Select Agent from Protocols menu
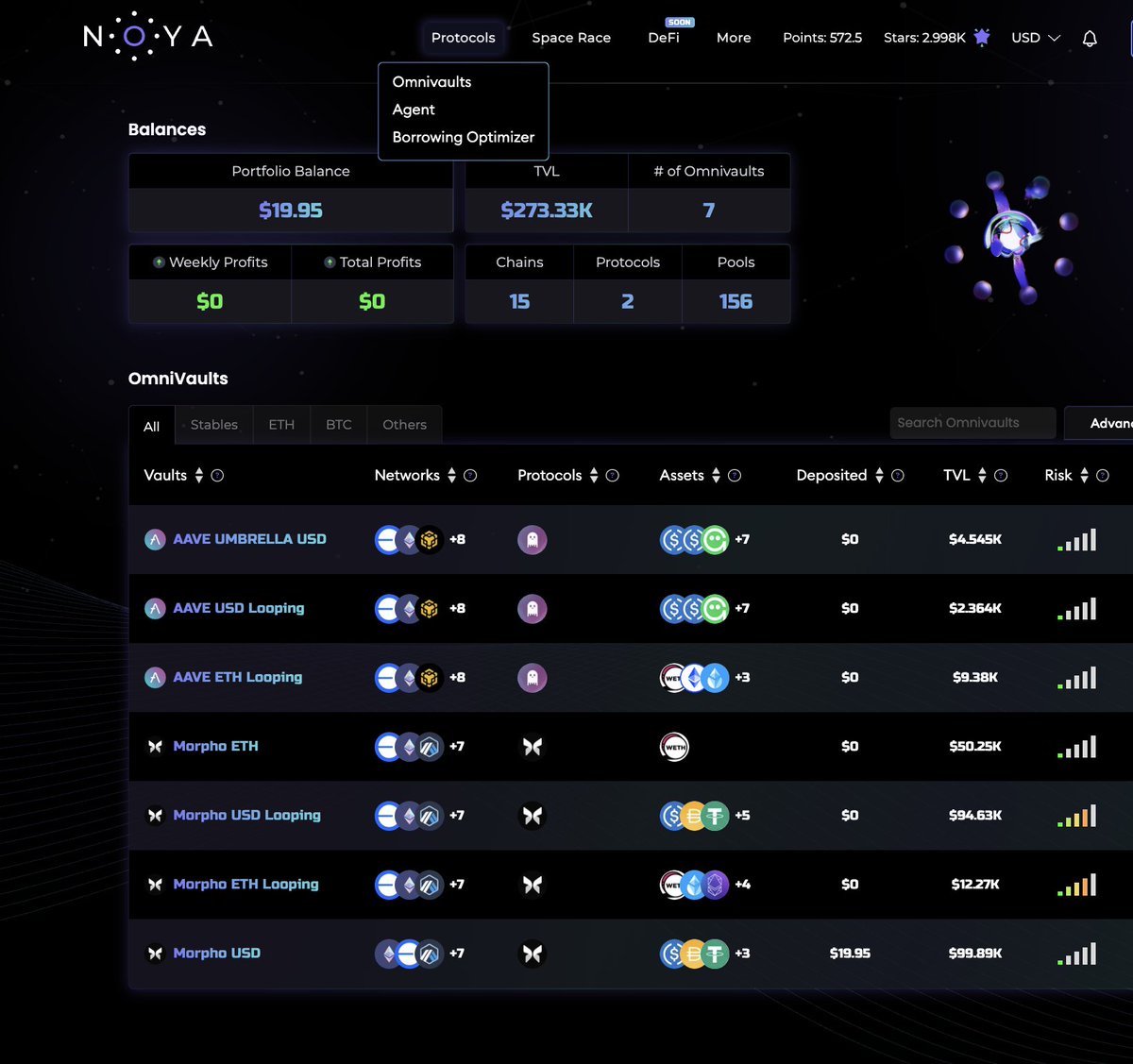Viewport: 1133px width, 1064px height. click(x=414, y=110)
